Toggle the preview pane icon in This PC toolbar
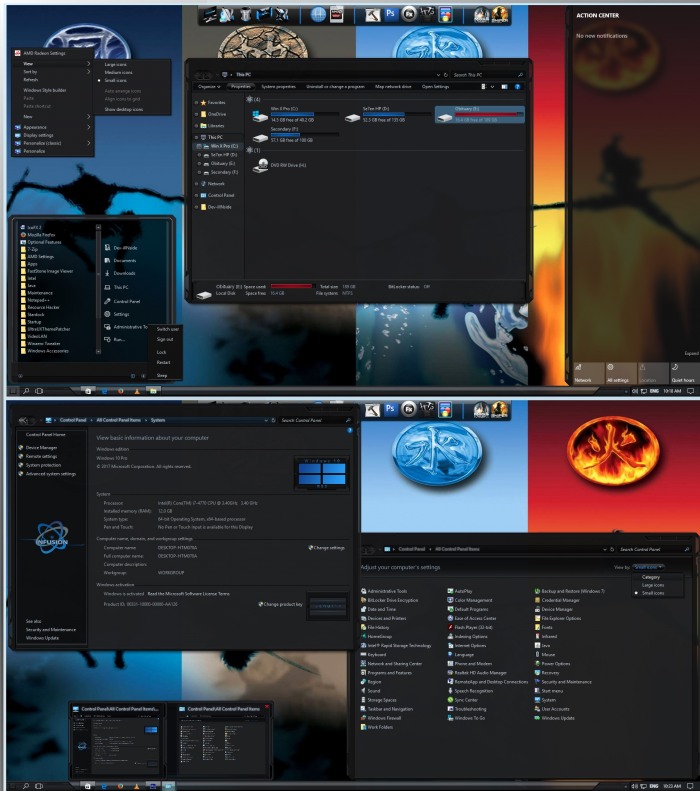 click(x=504, y=87)
